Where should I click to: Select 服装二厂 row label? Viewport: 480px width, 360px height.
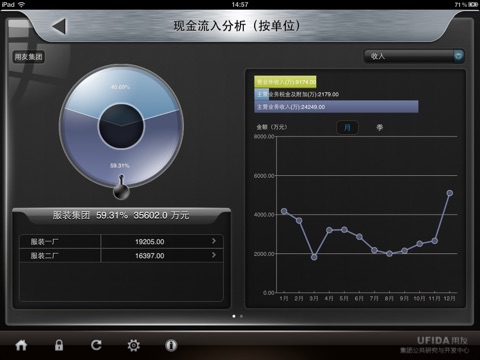45,256
